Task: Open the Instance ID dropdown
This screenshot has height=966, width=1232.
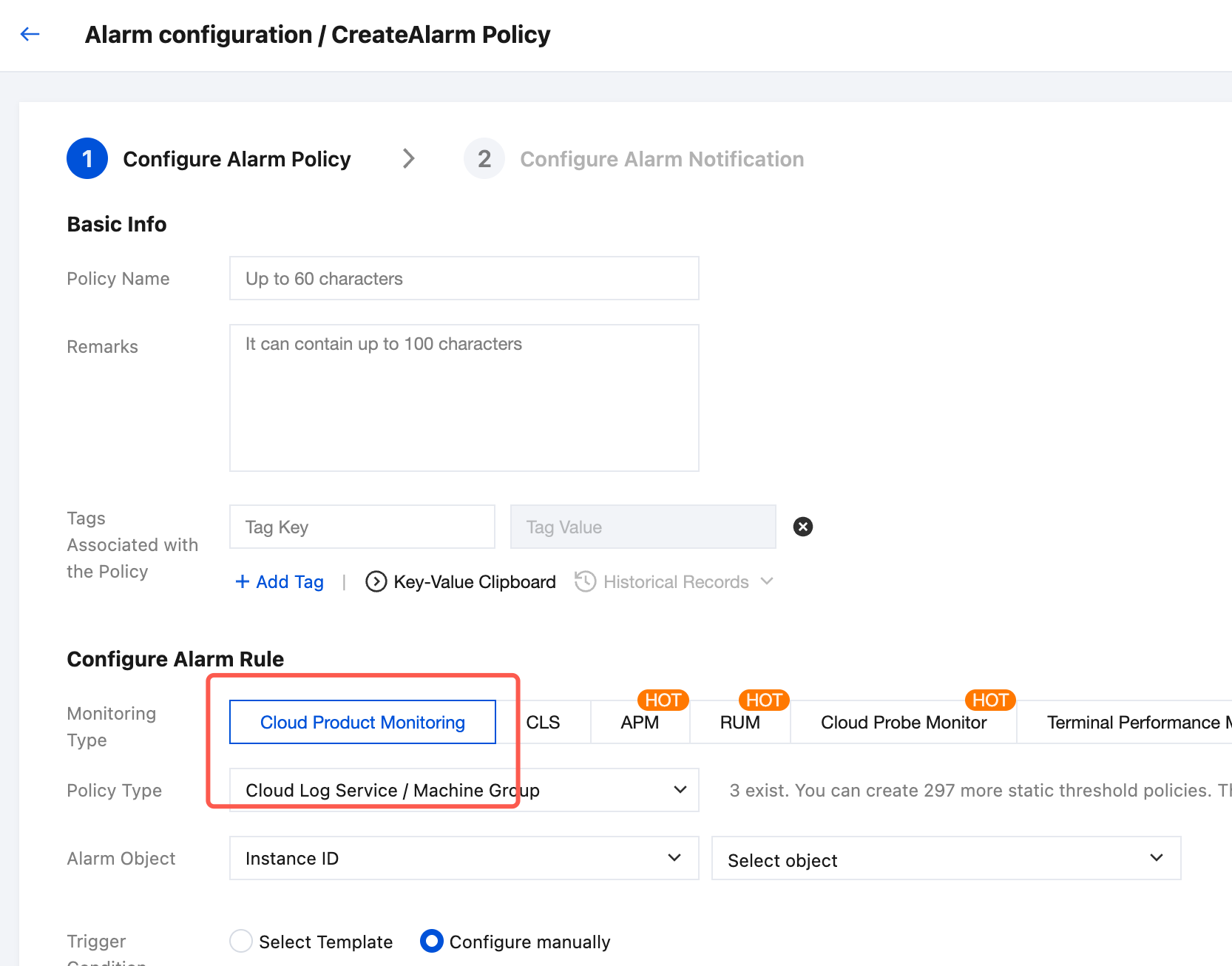Action: 464,858
